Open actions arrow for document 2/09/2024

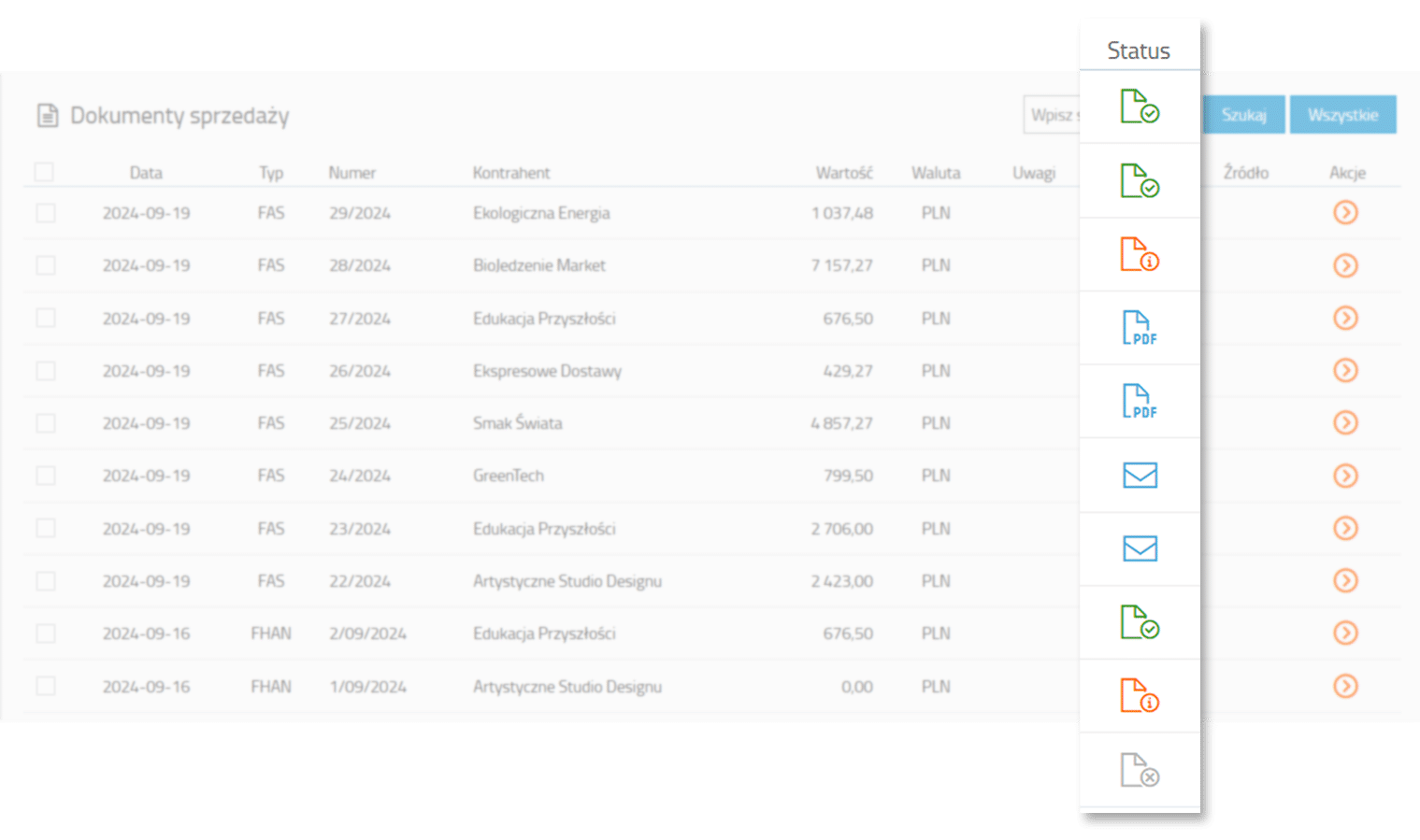[1345, 634]
